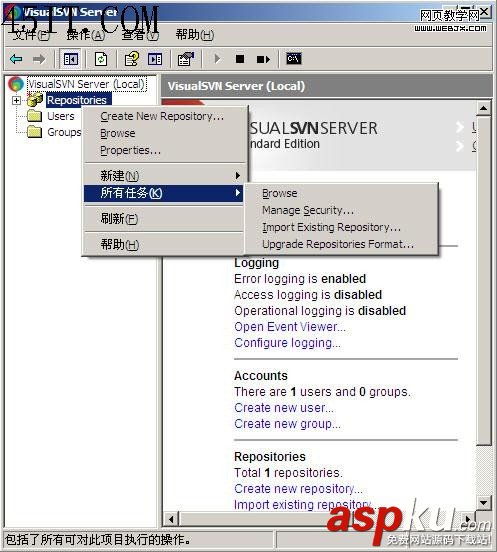Image resolution: width=497 pixels, height=552 pixels.
Task: Open the 文件(F) menu
Action: [31, 34]
